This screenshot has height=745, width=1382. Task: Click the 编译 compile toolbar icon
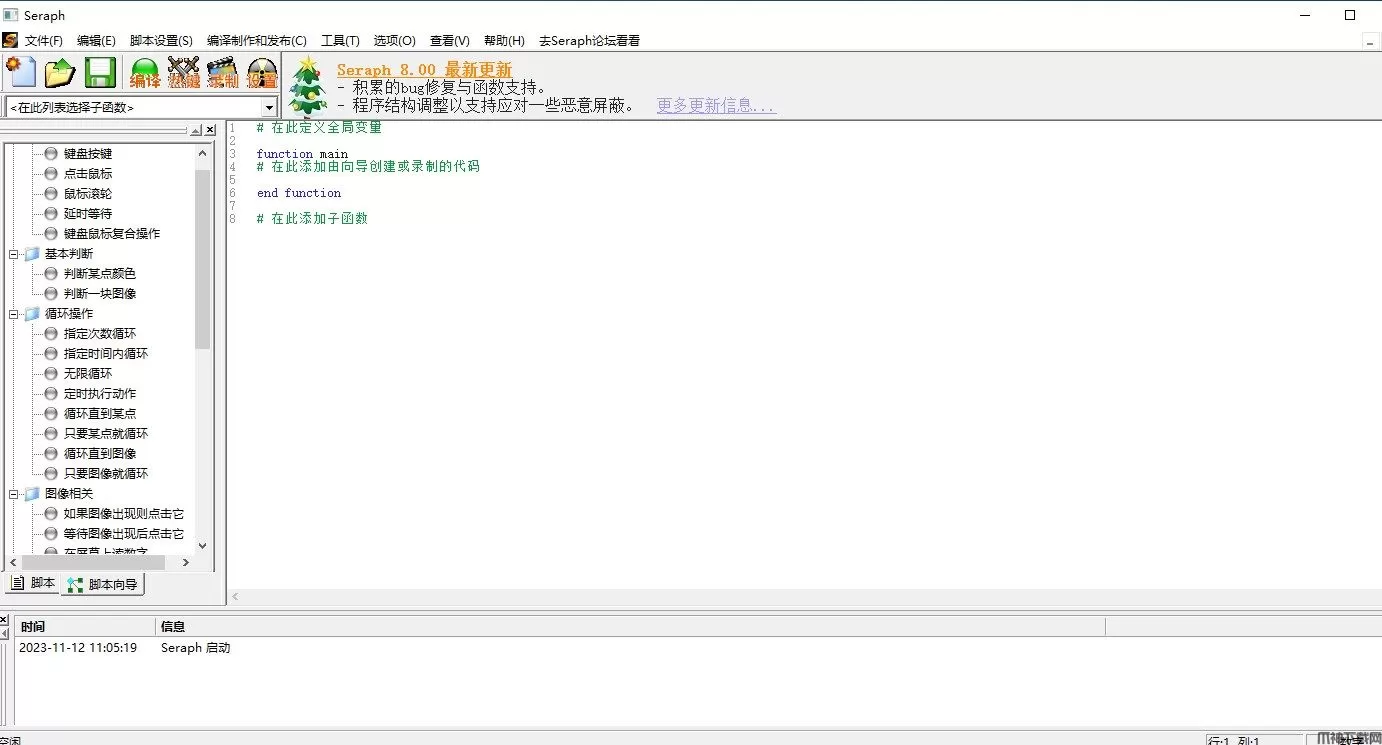[145, 73]
